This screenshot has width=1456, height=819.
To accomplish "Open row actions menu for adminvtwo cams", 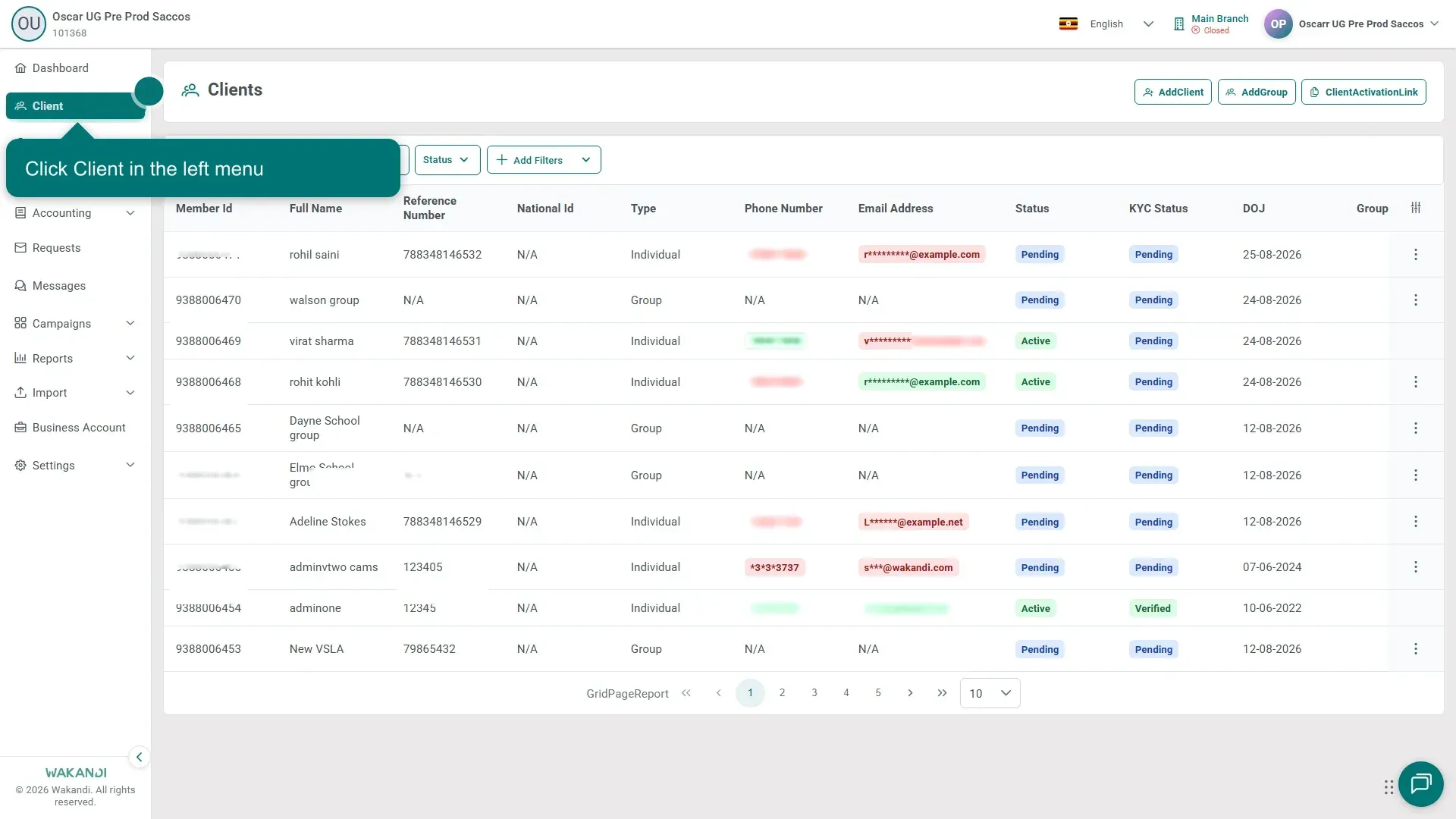I will tap(1416, 567).
